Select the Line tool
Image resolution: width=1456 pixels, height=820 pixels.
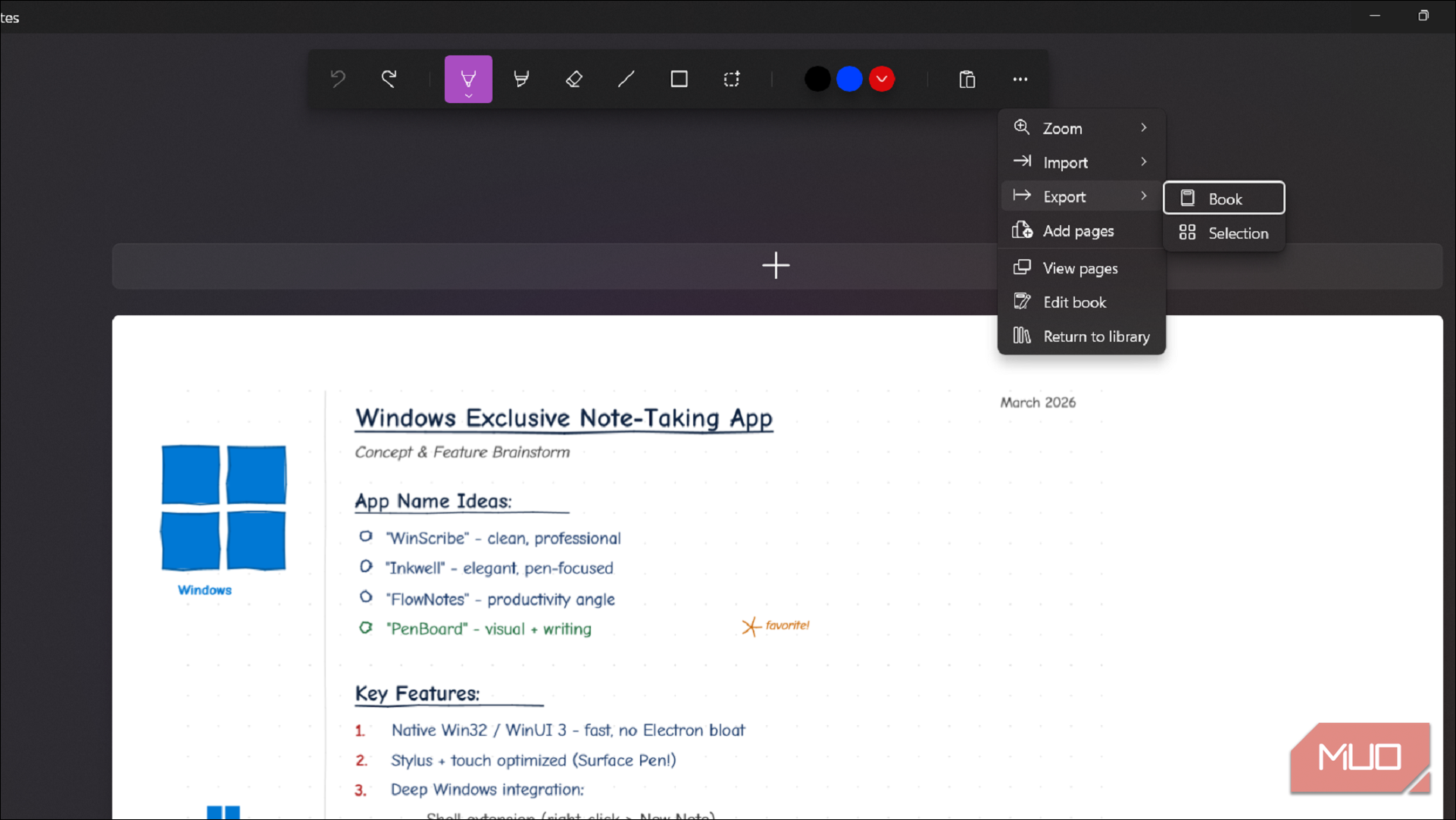626,79
